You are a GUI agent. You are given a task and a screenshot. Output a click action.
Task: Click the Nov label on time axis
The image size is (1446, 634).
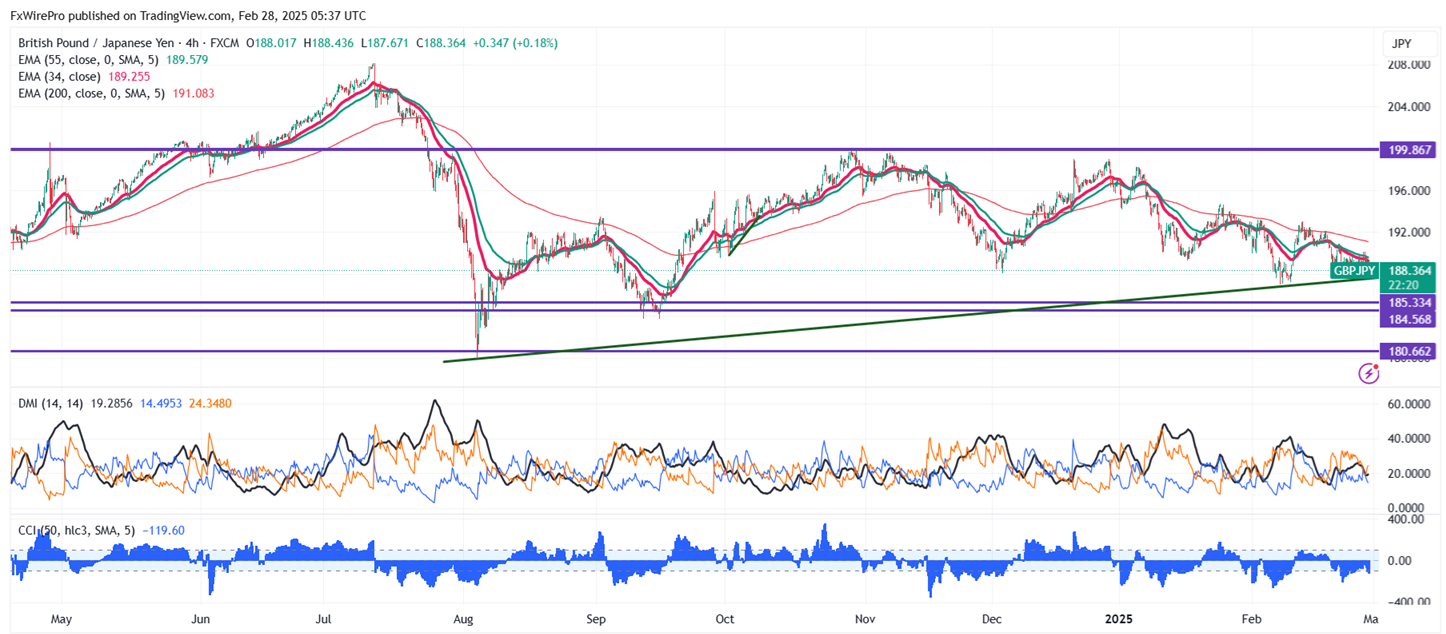(864, 619)
